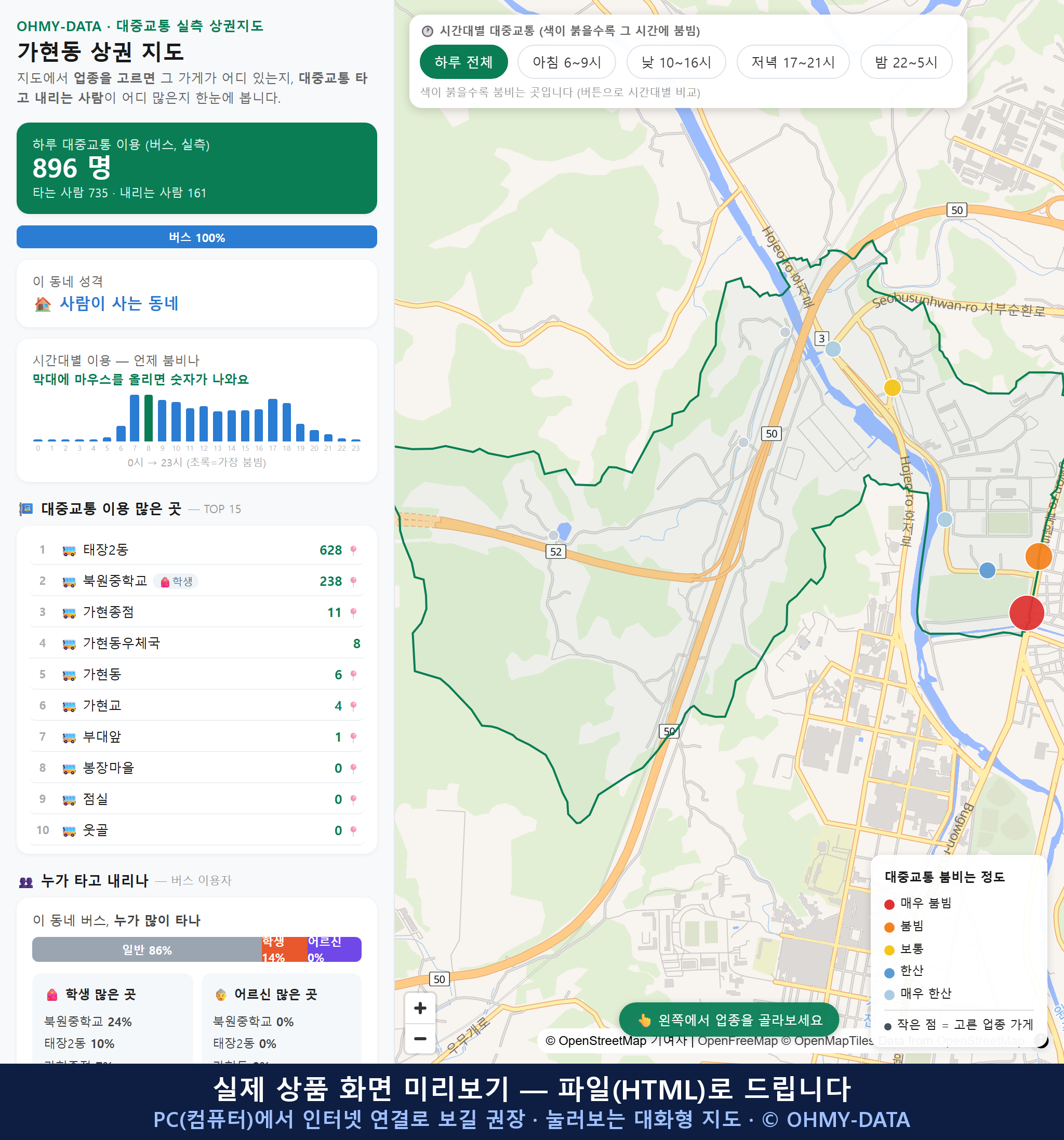Click the 사람이 사는 동네 label
Viewport: 1064px width, 1140px height.
tap(119, 303)
